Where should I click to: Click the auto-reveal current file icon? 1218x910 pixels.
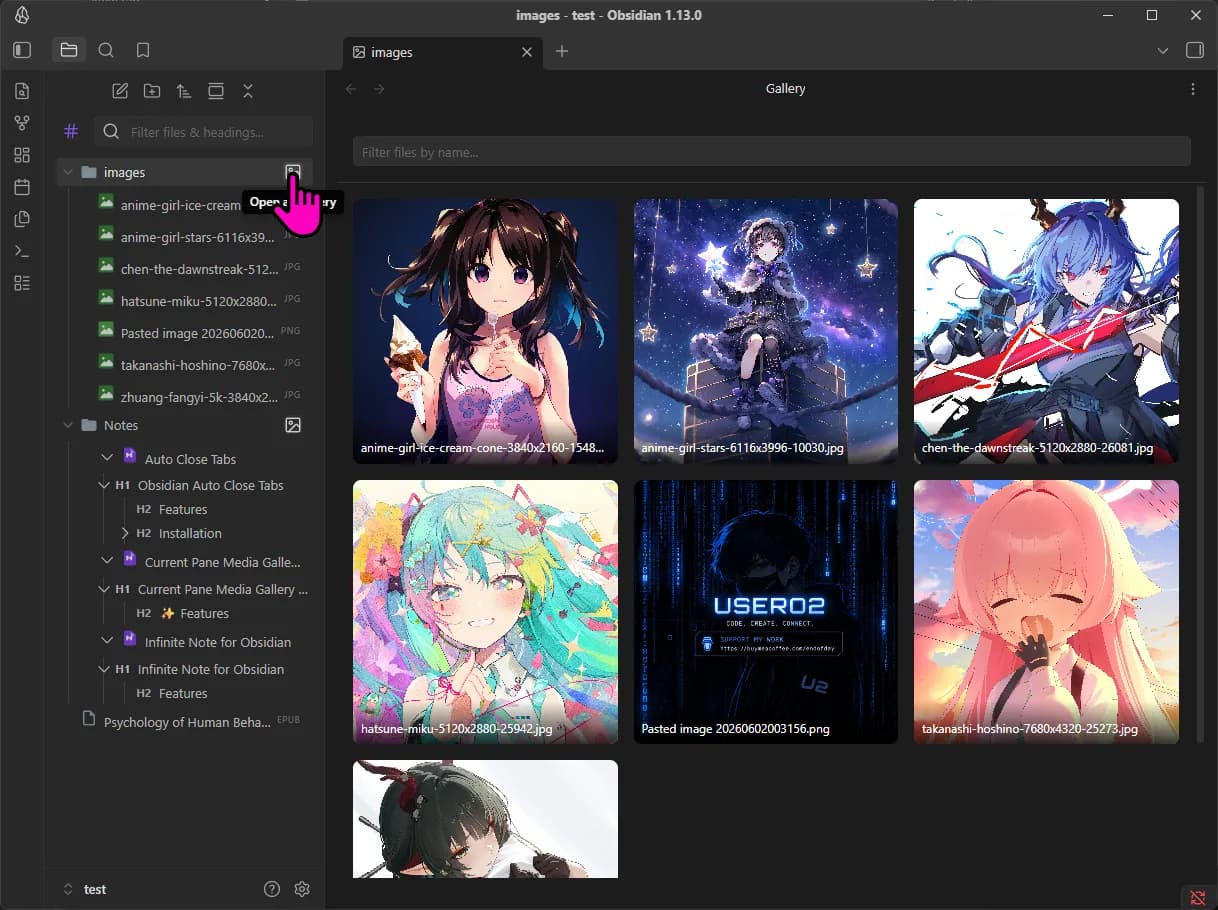click(216, 91)
